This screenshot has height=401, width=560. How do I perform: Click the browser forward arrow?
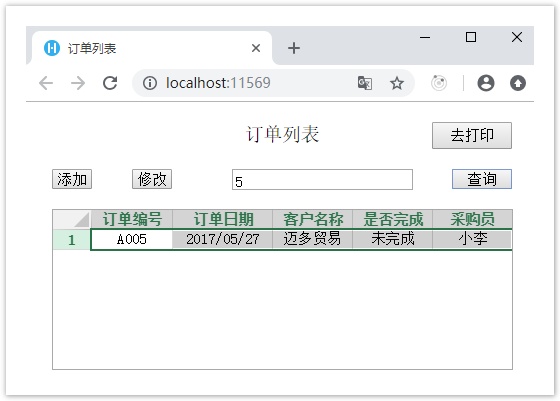[x=78, y=83]
